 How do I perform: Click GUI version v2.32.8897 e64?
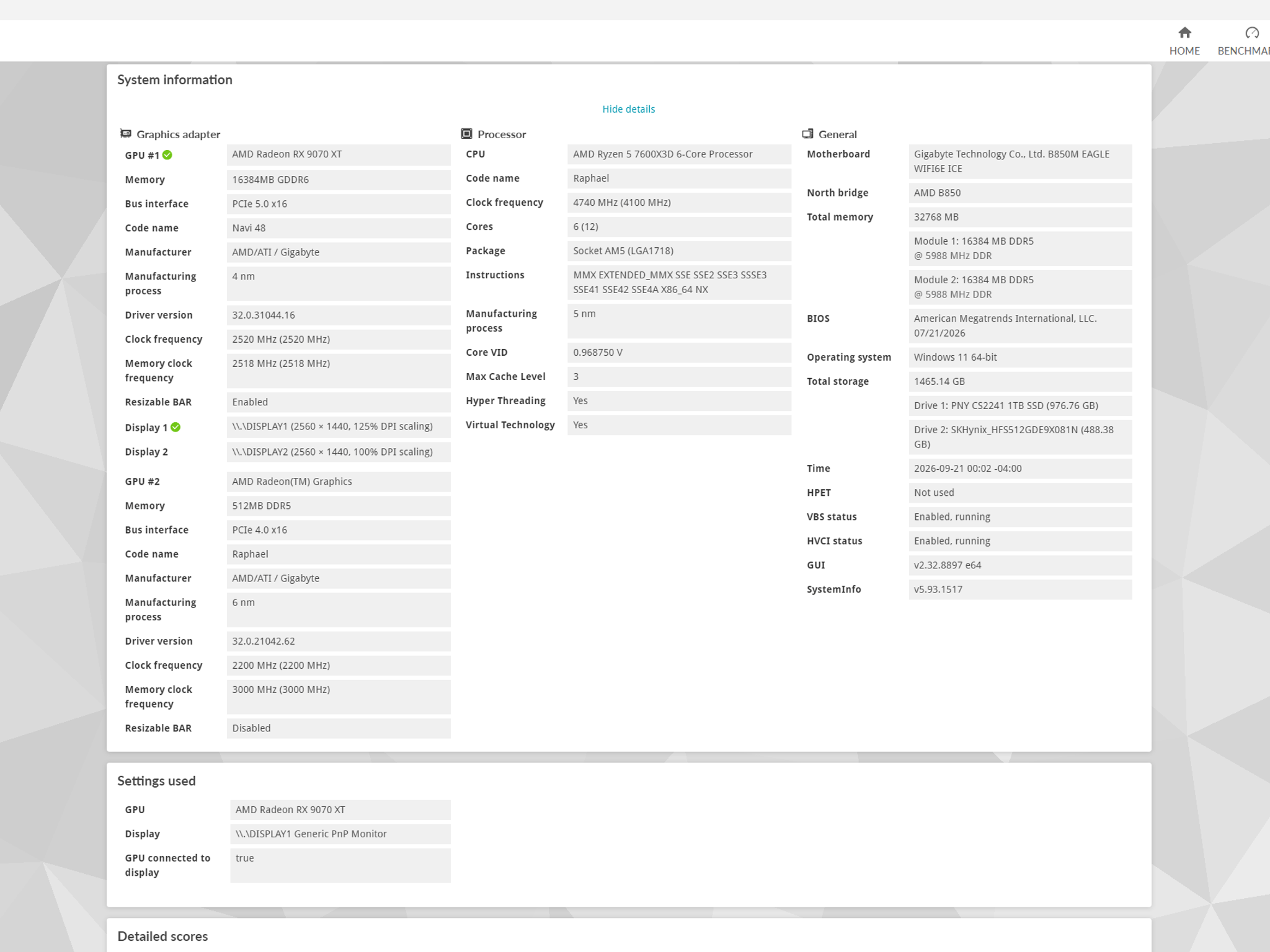pyautogui.click(x=1020, y=565)
